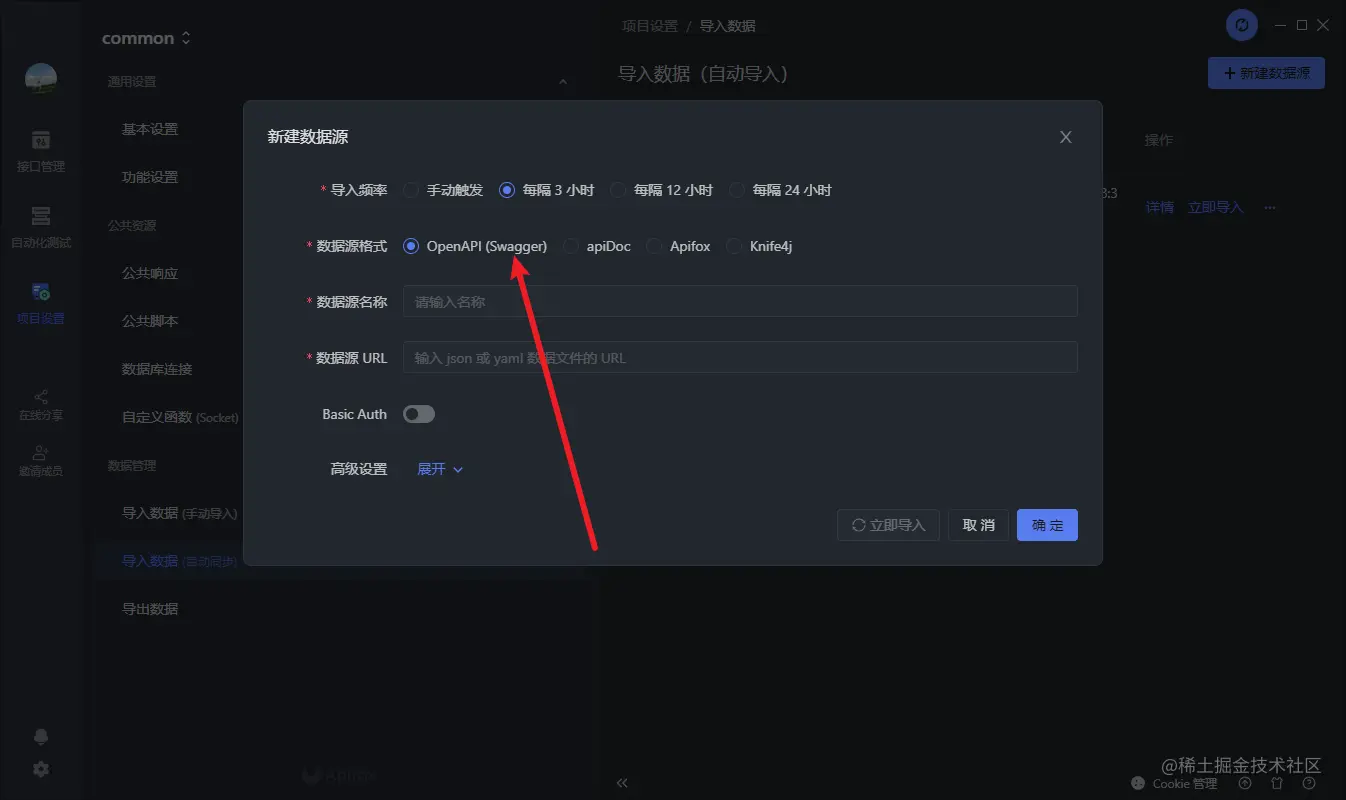Click the 新建数据源 button at top right
The height and width of the screenshot is (800, 1346).
(x=1266, y=73)
